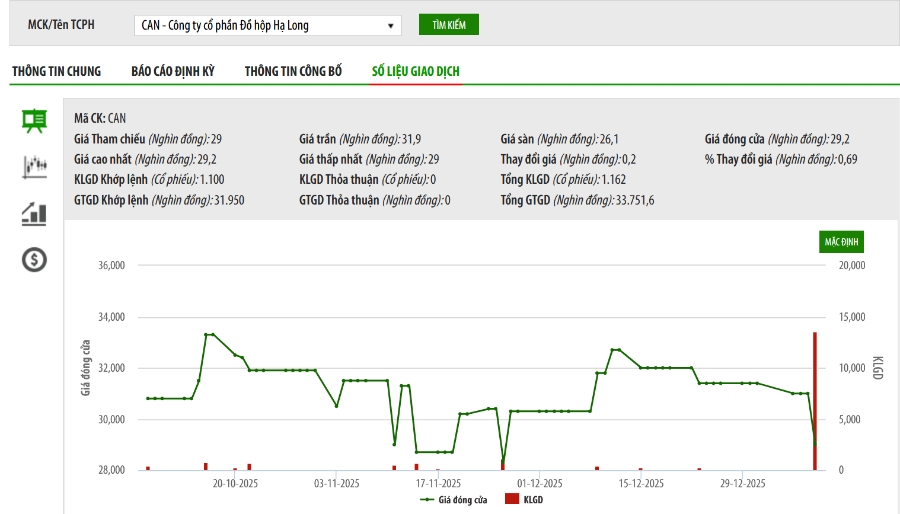Go to the THÔNG TIN CÔNG BỐ tab
This screenshot has width=900, height=514.
click(293, 71)
